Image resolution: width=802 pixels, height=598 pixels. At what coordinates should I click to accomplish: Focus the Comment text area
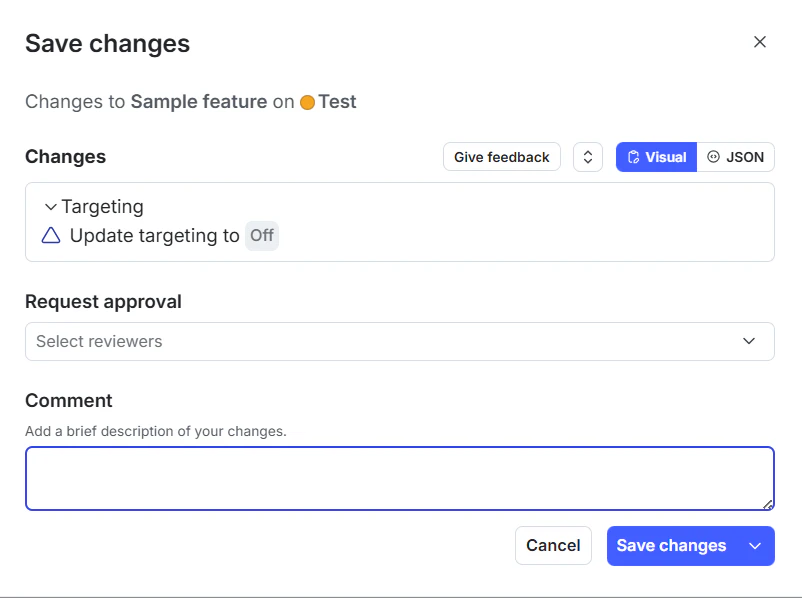pyautogui.click(x=399, y=478)
